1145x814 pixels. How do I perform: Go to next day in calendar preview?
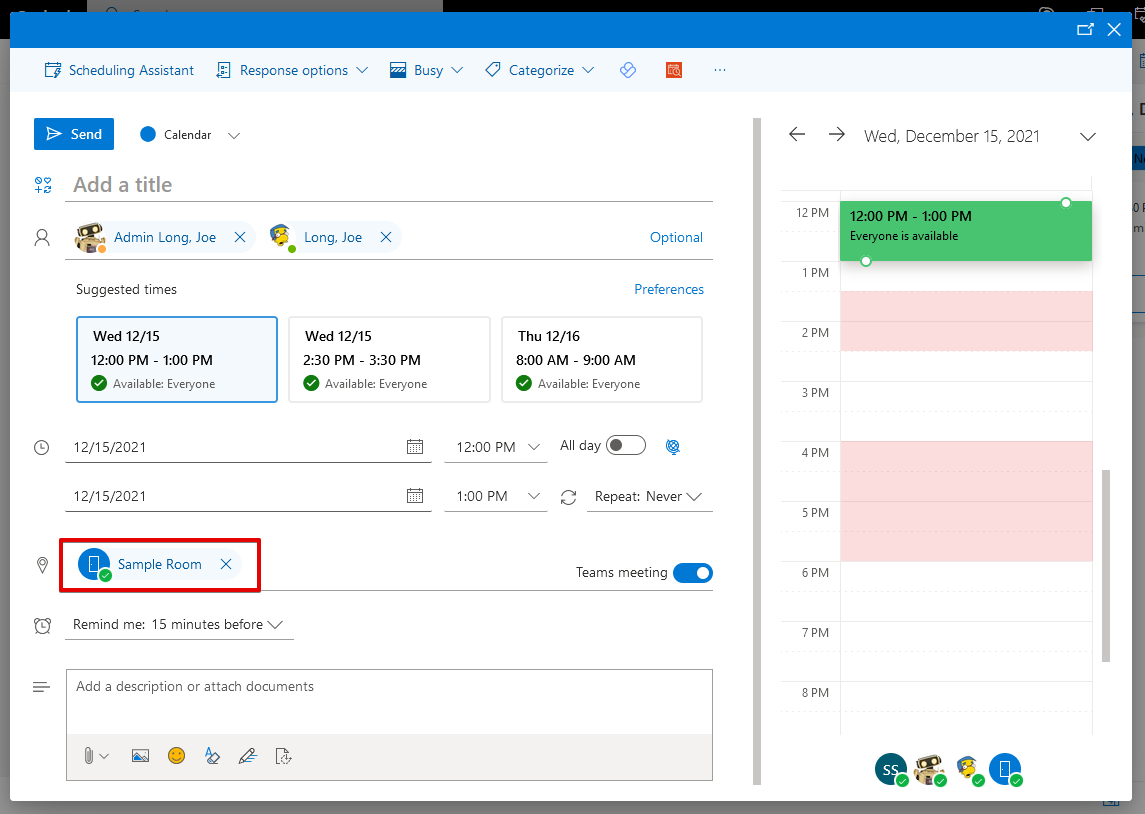click(x=837, y=135)
